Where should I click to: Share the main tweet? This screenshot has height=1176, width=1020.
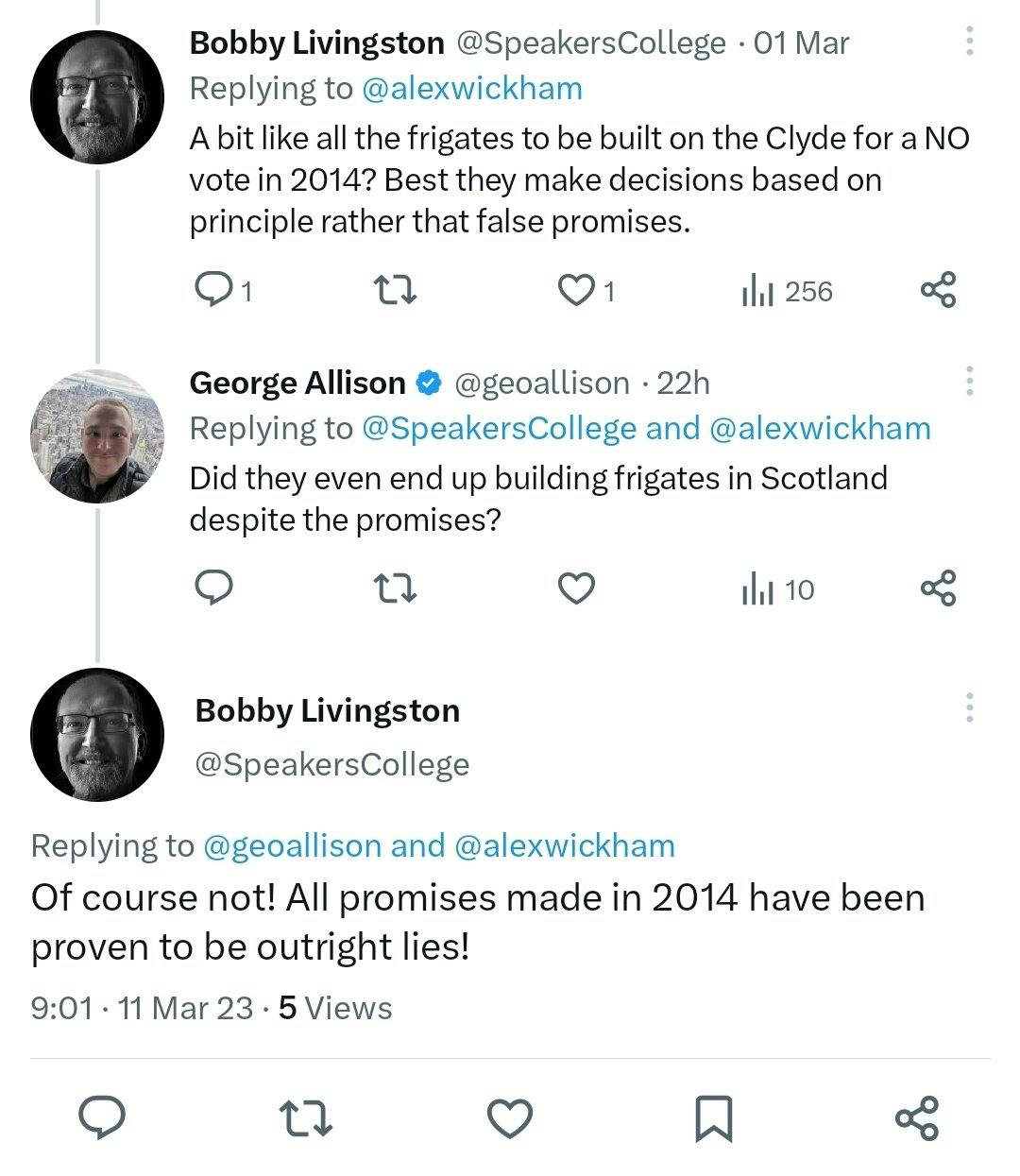click(x=916, y=1117)
